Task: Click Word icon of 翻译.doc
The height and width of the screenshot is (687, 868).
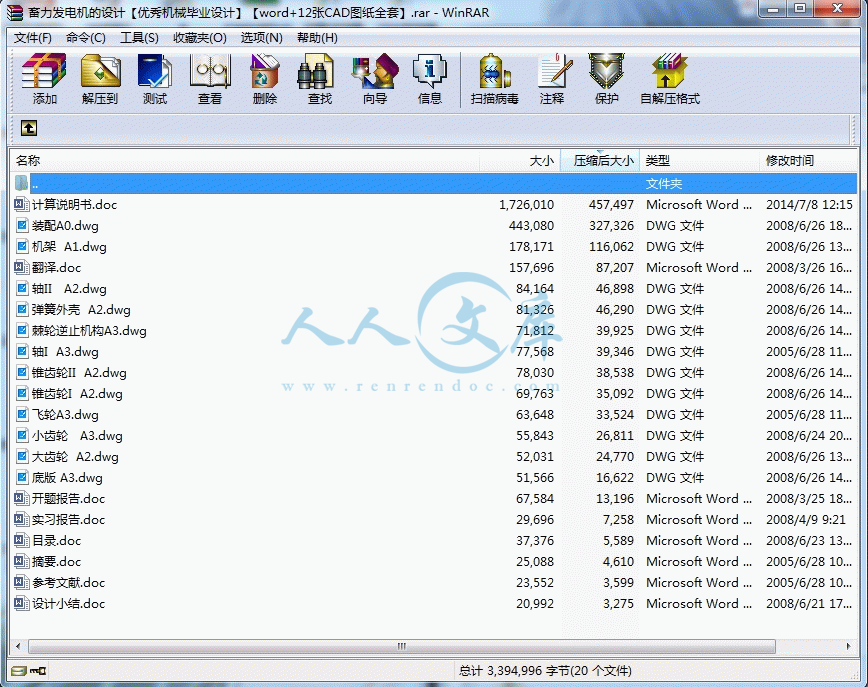Action: point(22,267)
